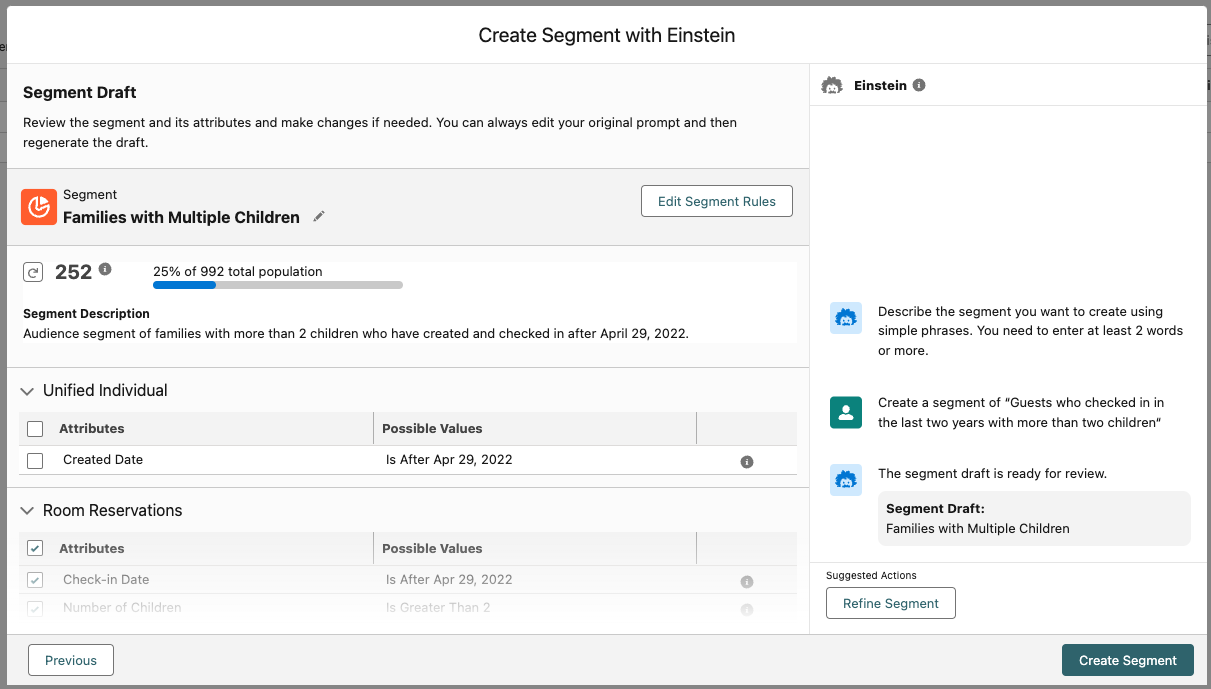
Task: Collapse the Unified Individual section
Action: [x=27, y=391]
